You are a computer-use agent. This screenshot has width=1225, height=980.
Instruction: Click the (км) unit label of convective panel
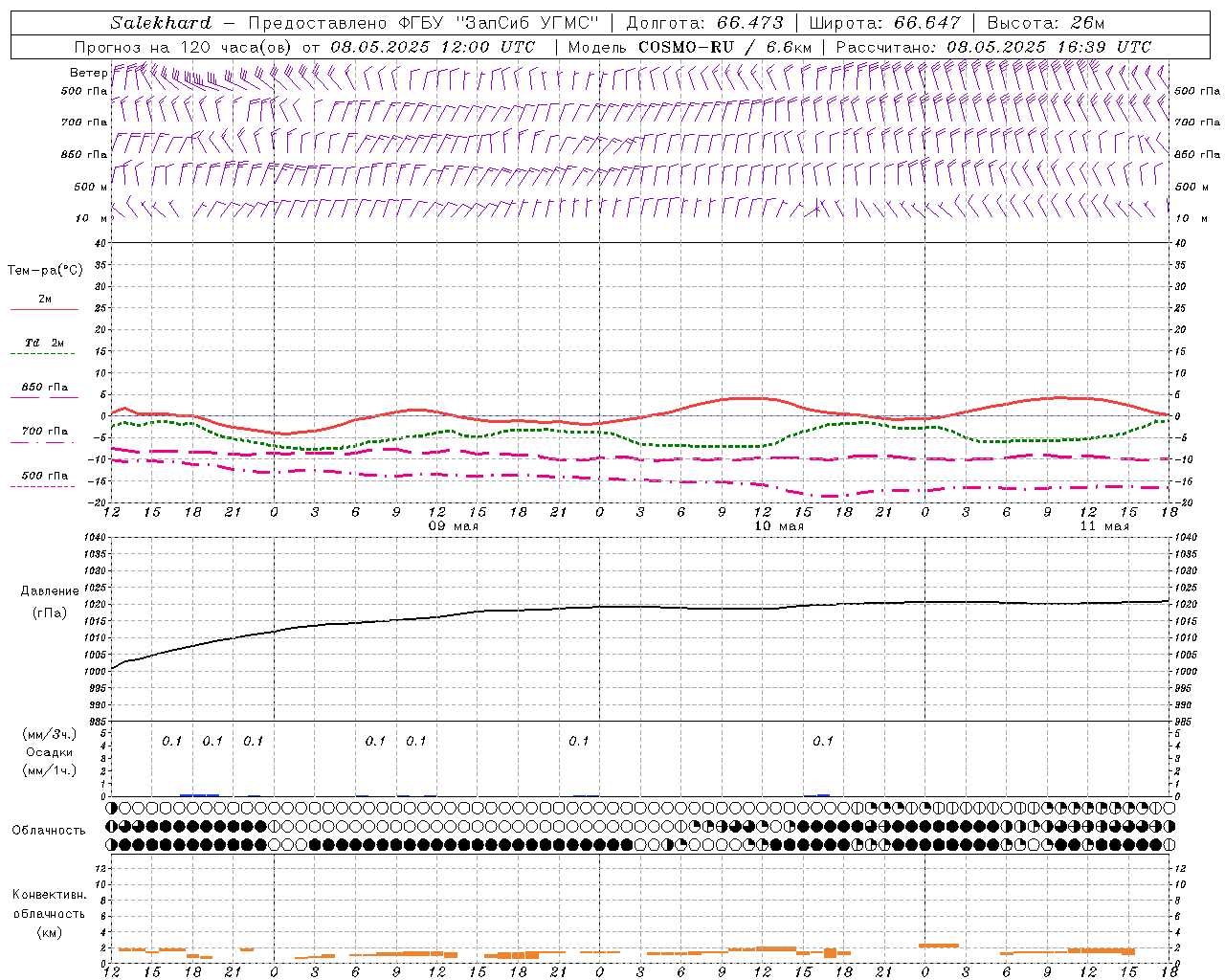click(x=50, y=932)
